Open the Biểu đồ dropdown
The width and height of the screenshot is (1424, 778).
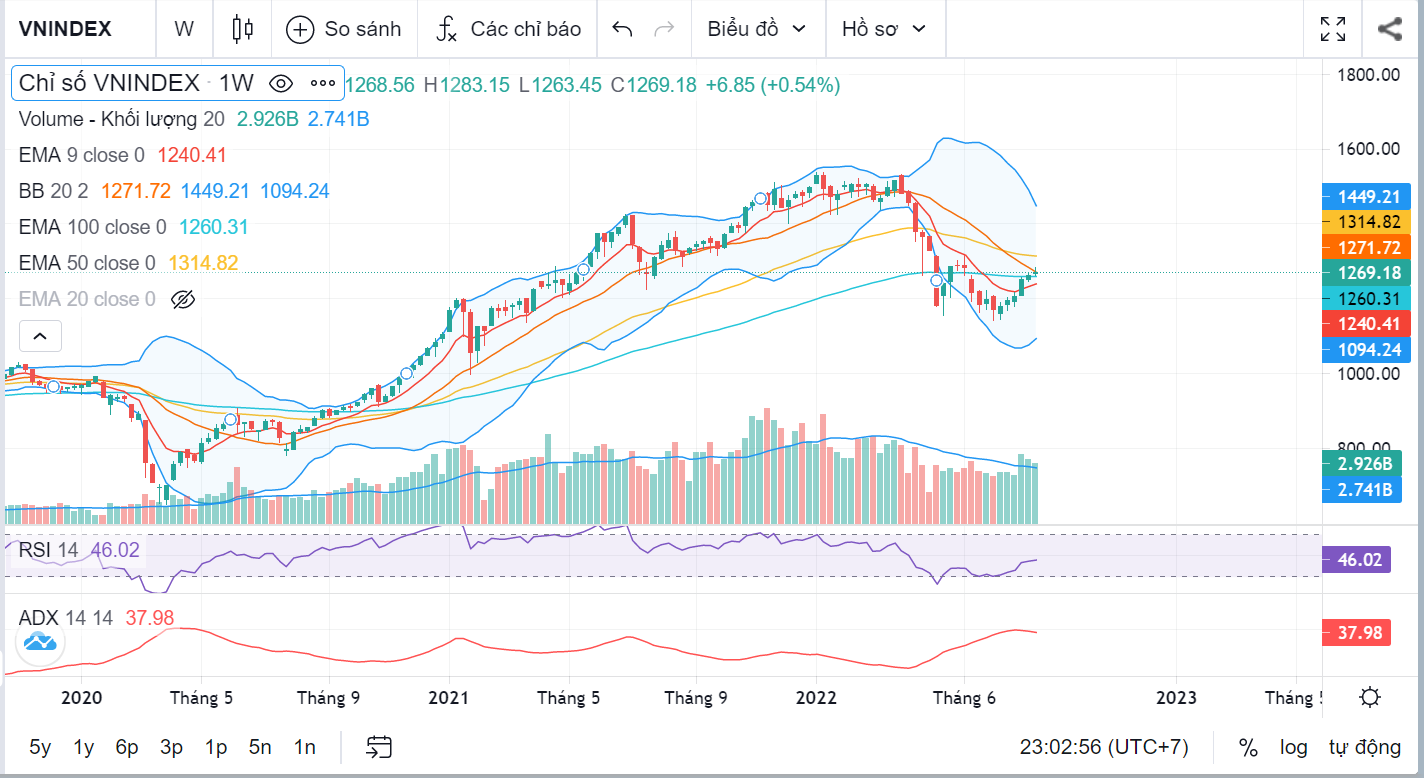[757, 28]
